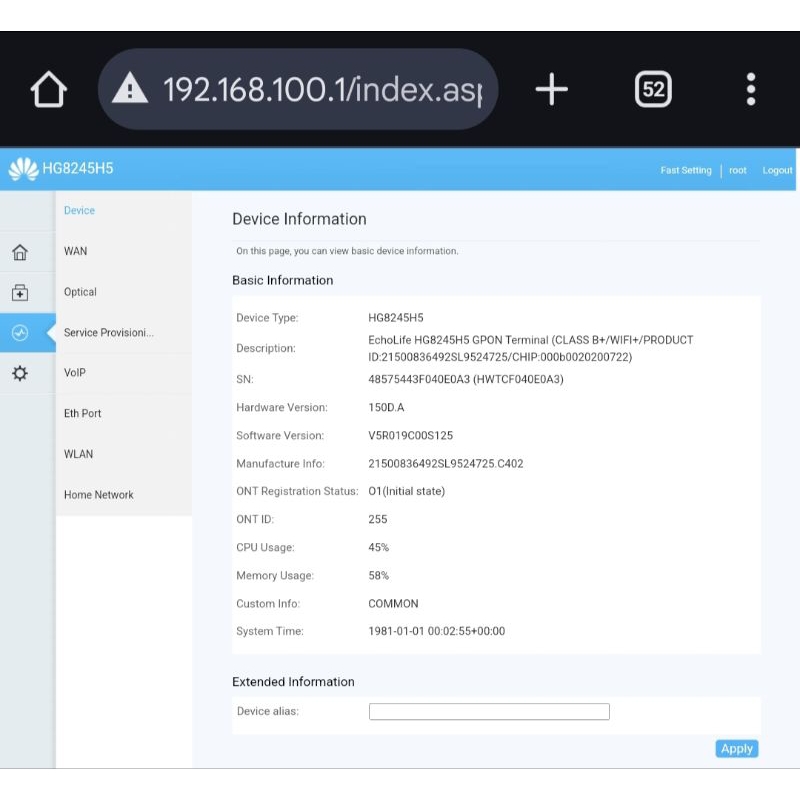
Task: Open the WAN information page
Action: (76, 251)
